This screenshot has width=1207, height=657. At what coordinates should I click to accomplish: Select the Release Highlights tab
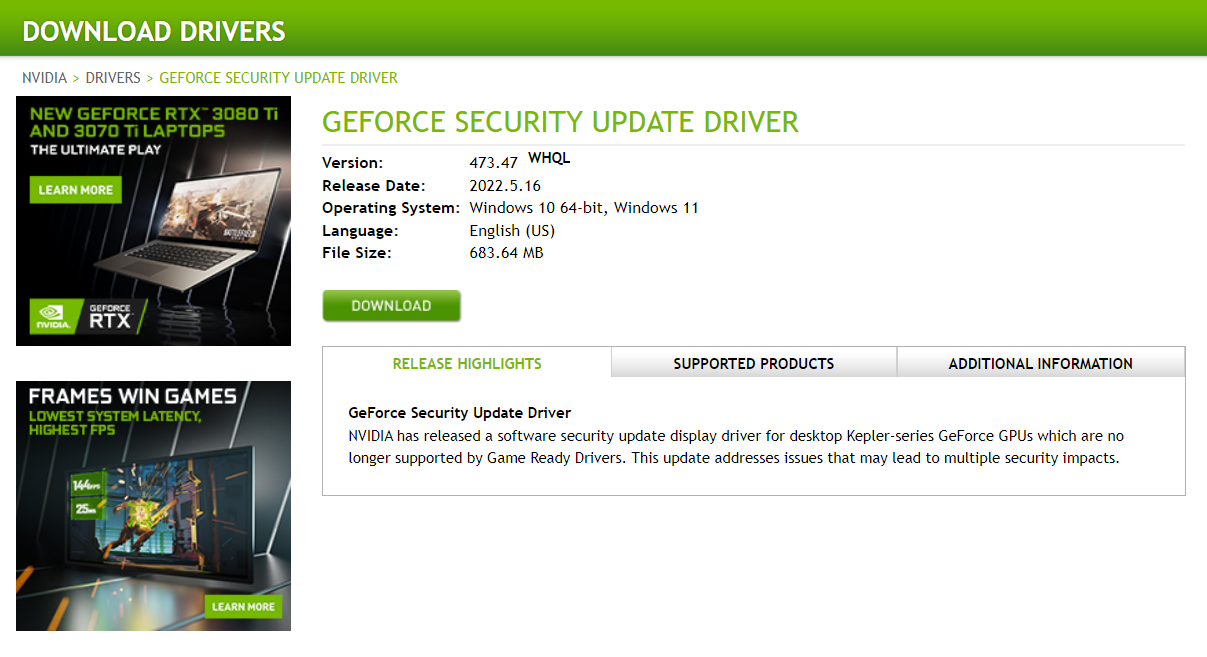pyautogui.click(x=467, y=363)
